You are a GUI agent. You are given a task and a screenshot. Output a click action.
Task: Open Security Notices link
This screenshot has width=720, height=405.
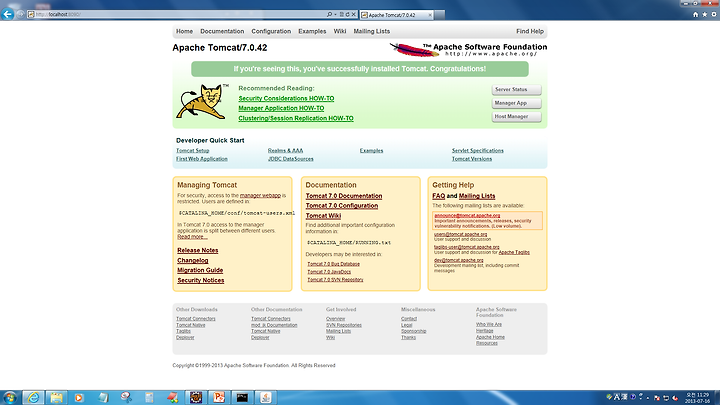[x=201, y=280]
